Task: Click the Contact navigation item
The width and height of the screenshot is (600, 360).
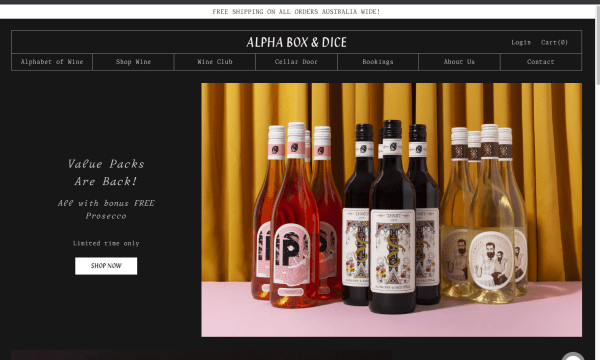Action: tap(541, 62)
